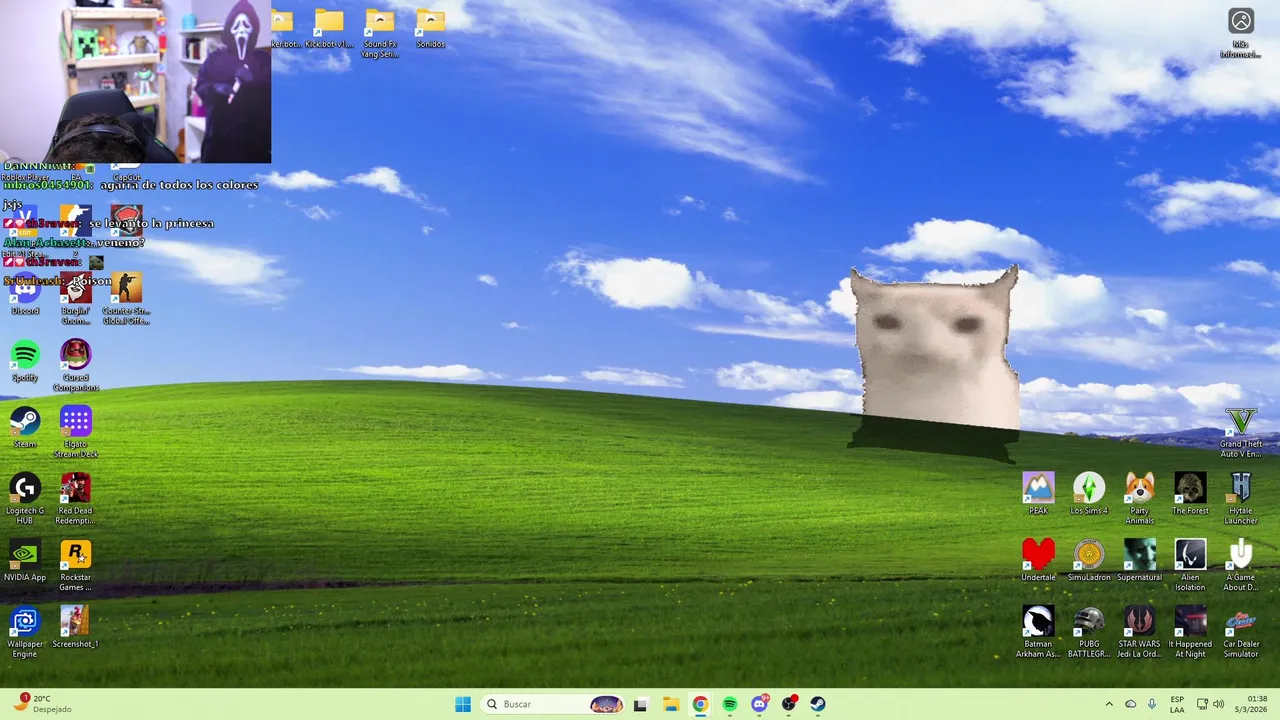Switch to OBS Studio in taskbar

789,704
